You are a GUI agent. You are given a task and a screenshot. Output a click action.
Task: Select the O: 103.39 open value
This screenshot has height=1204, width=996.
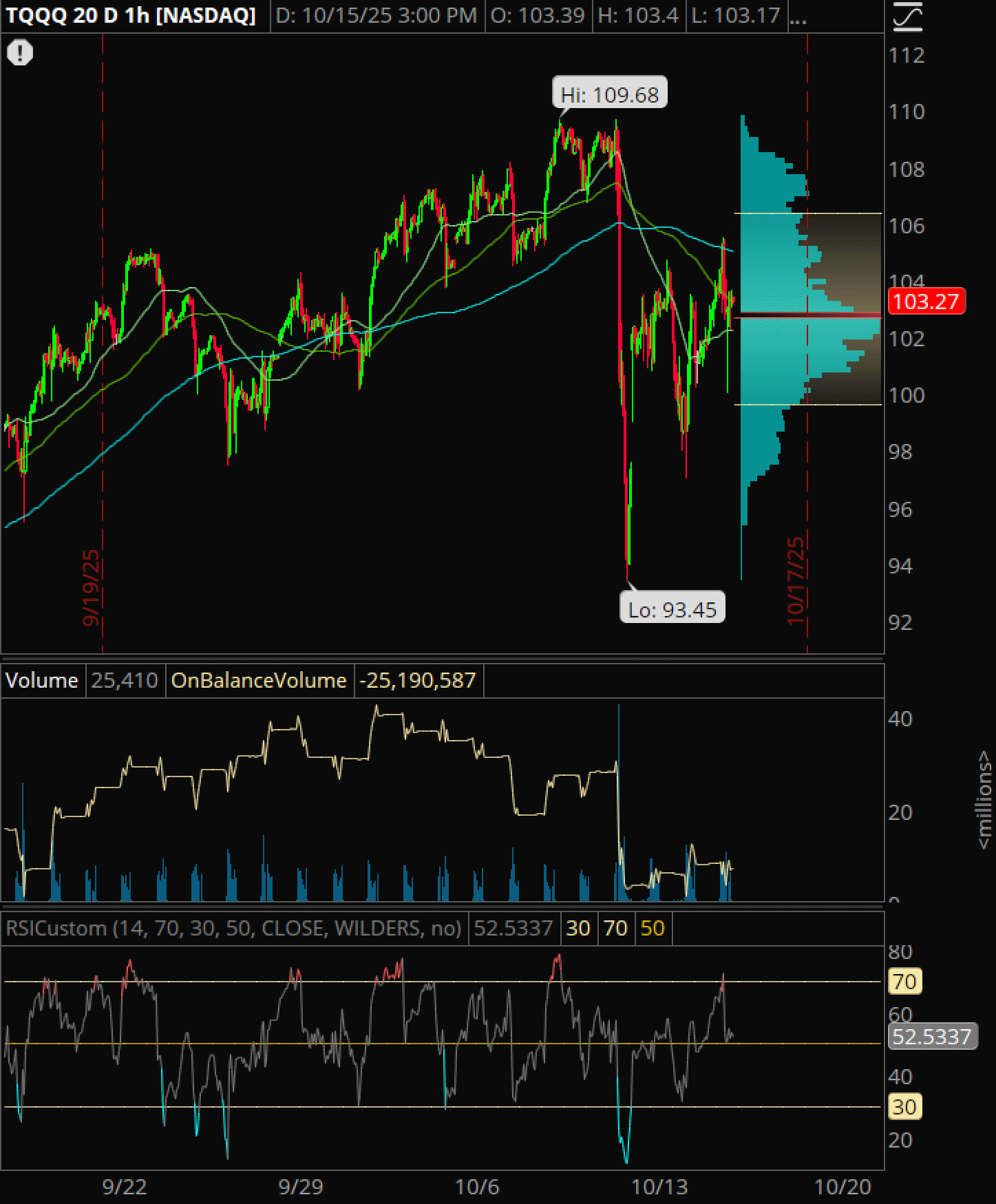pyautogui.click(x=538, y=15)
